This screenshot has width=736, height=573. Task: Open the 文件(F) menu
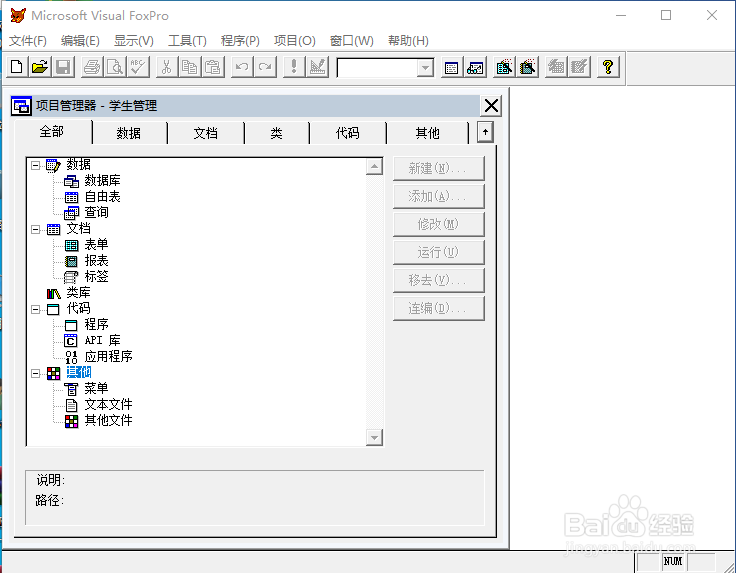(28, 41)
